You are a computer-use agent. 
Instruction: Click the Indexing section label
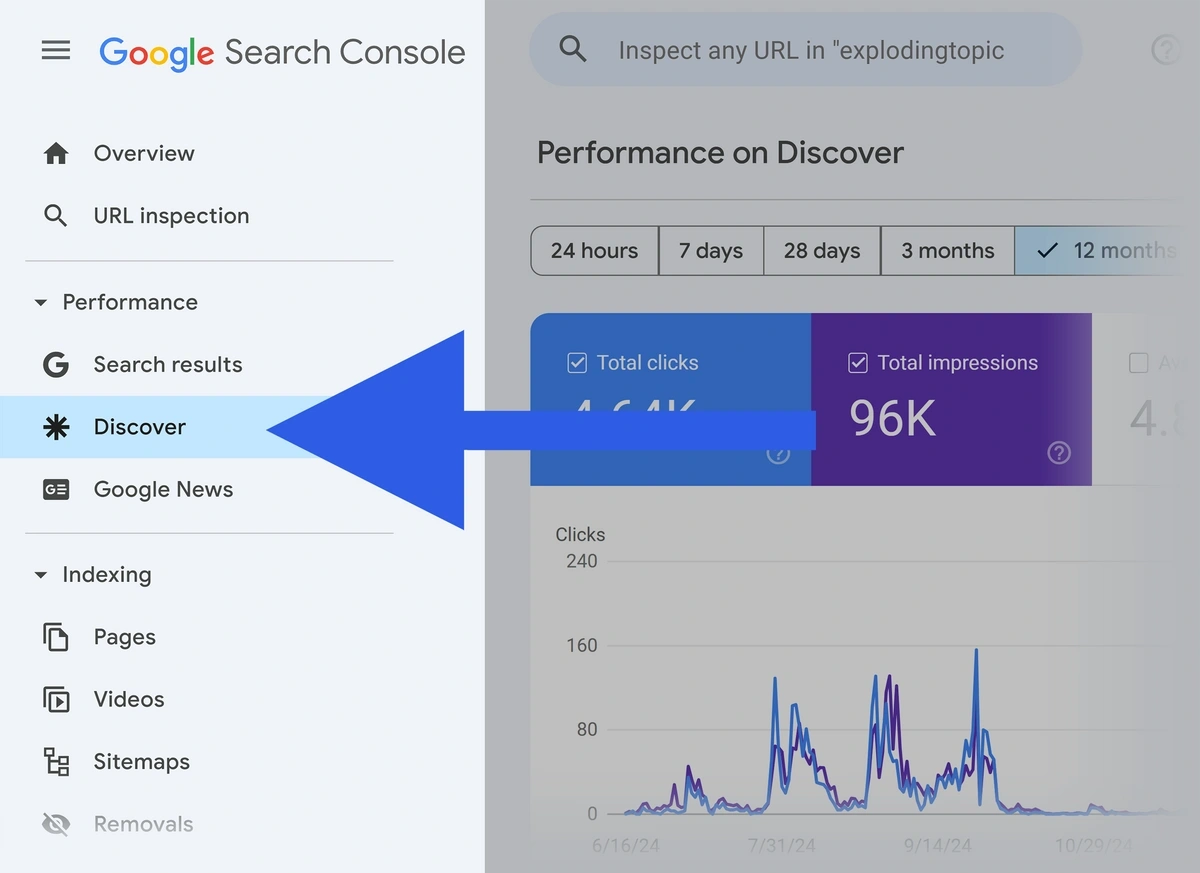click(107, 575)
